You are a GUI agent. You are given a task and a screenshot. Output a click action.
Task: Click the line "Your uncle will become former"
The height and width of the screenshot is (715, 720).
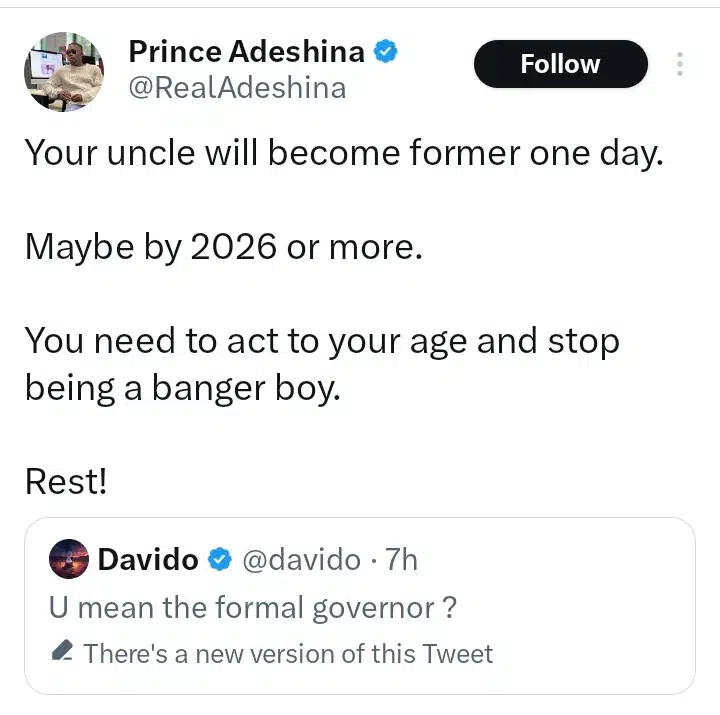[x=343, y=153]
